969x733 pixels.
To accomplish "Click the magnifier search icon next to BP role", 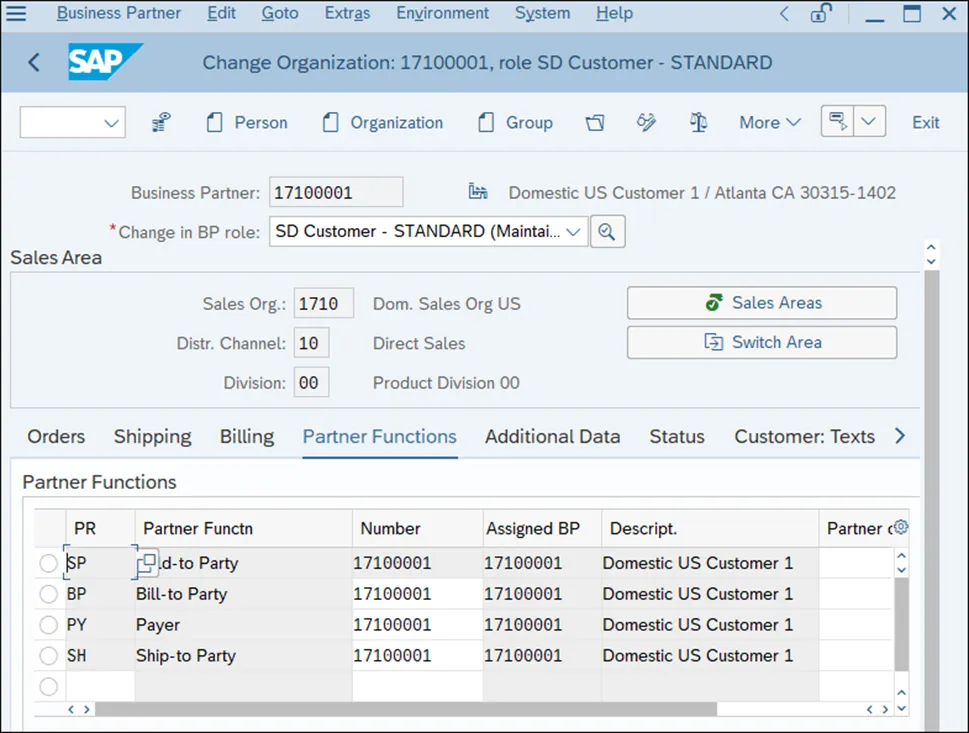I will [607, 232].
